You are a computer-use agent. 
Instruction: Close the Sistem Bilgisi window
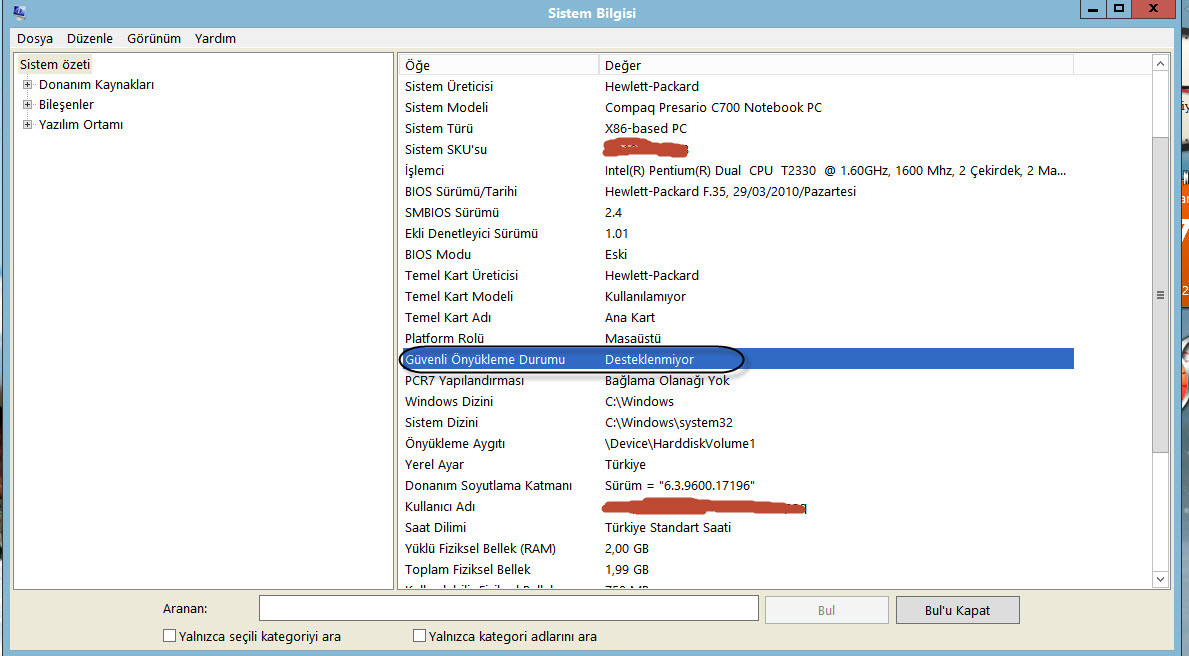pyautogui.click(x=1153, y=9)
